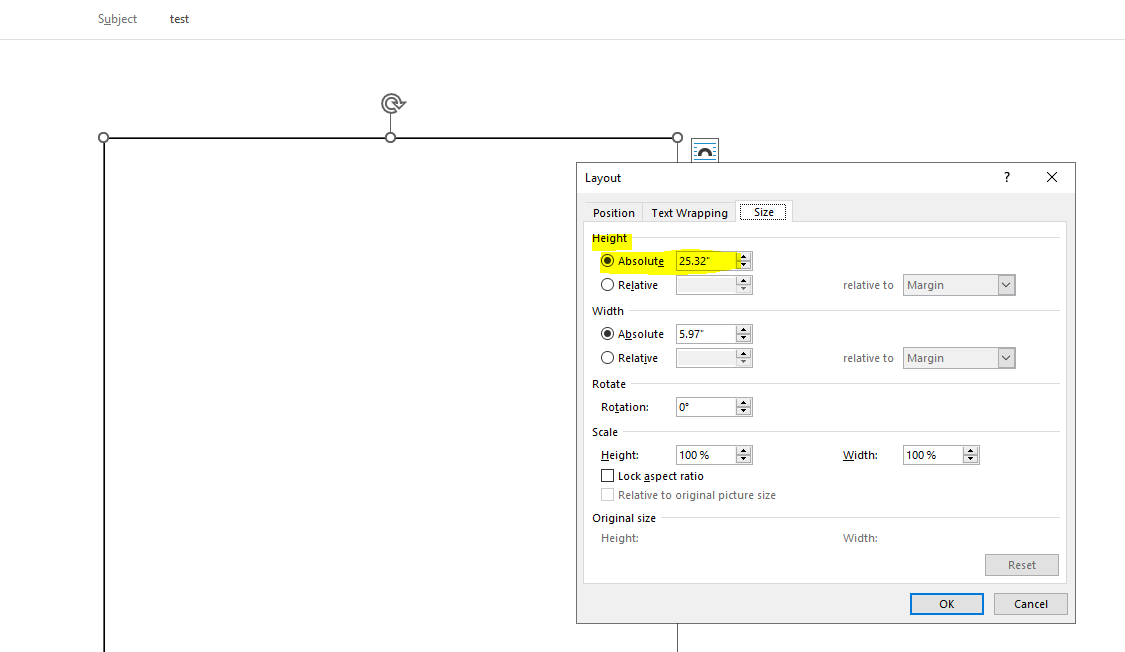Click the OK button
The height and width of the screenshot is (652, 1125).
coord(946,604)
